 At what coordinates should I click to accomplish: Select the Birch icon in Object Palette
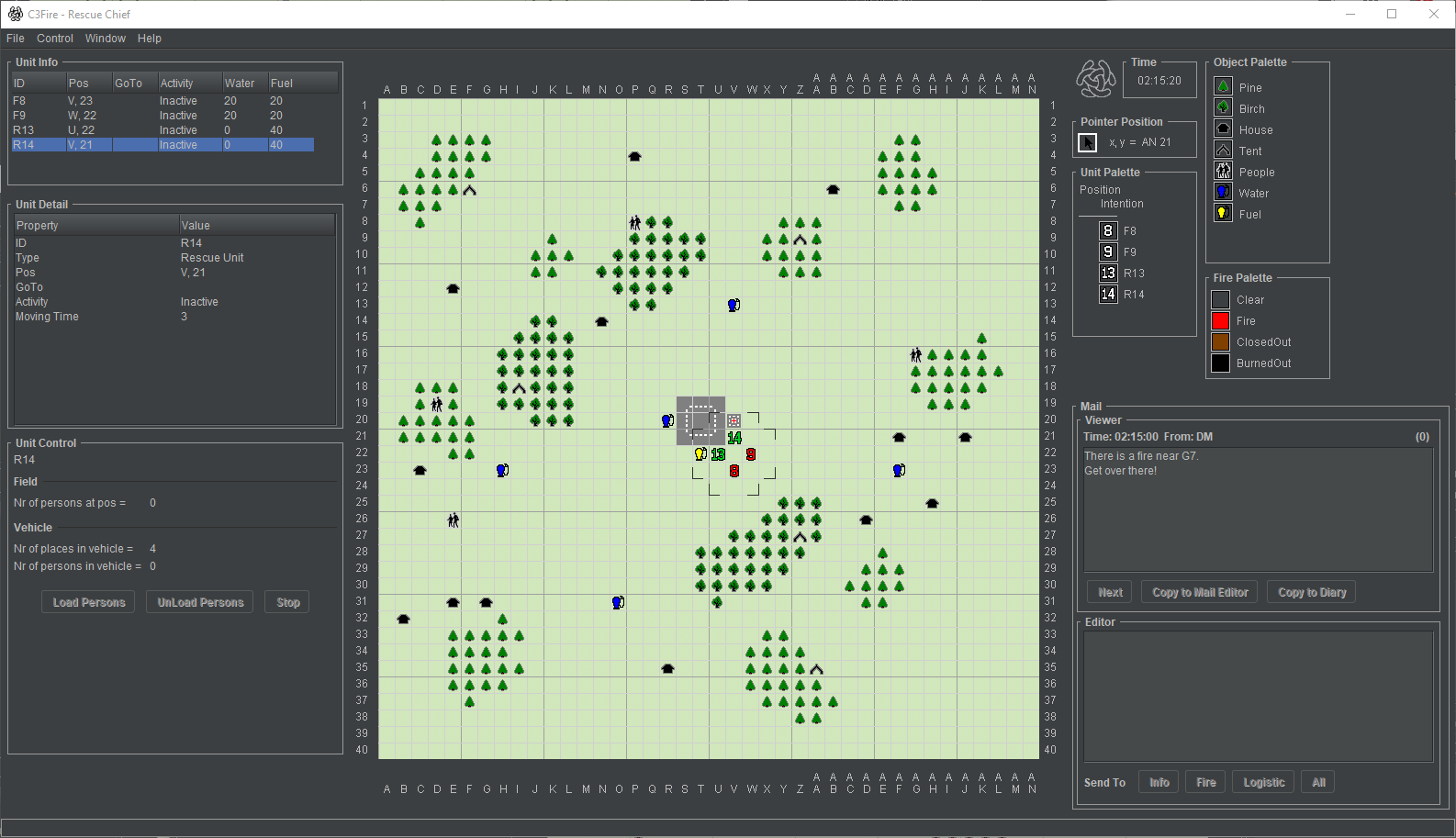(1223, 107)
